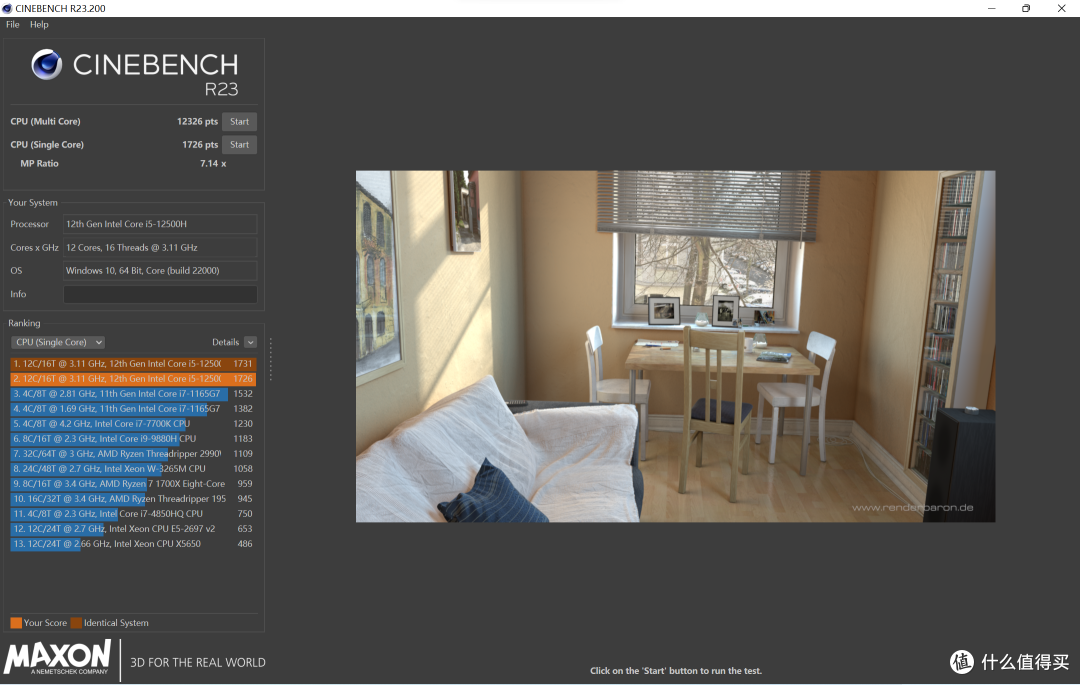1080x685 pixels.
Task: Select the AMD Ryzen 7 1700X ranking row
Action: [x=133, y=484]
